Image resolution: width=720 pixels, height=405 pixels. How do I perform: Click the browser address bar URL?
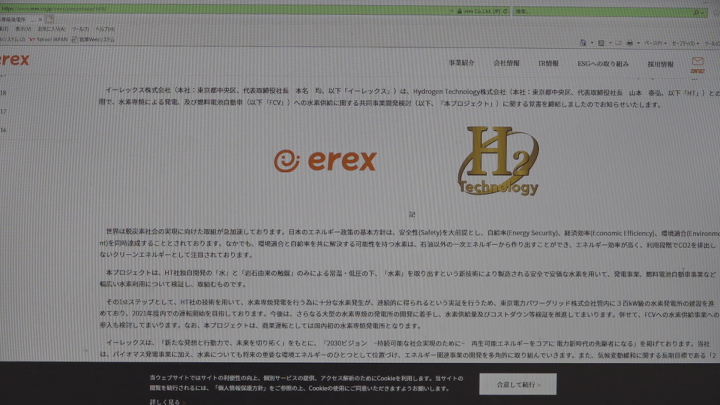tap(53, 8)
